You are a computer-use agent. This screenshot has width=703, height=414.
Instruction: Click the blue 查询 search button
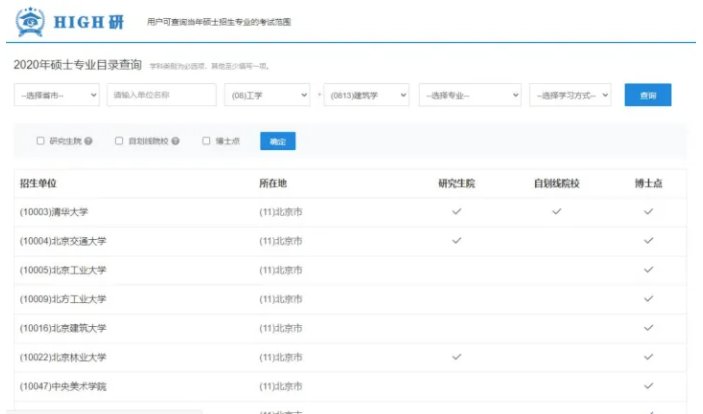(648, 95)
